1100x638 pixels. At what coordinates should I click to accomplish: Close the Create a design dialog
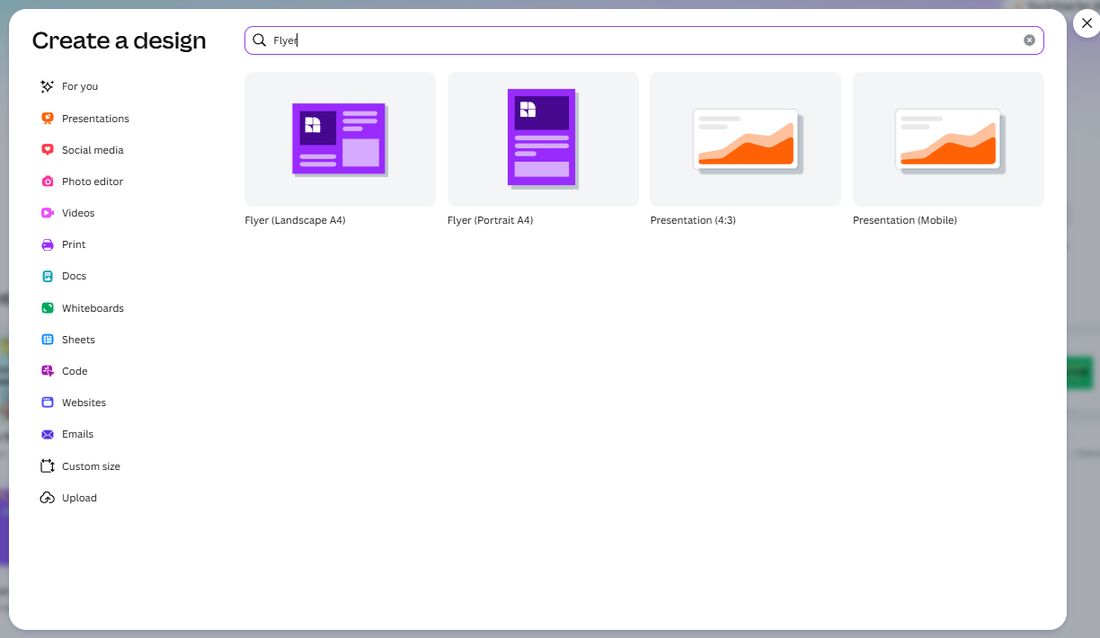click(x=1087, y=23)
